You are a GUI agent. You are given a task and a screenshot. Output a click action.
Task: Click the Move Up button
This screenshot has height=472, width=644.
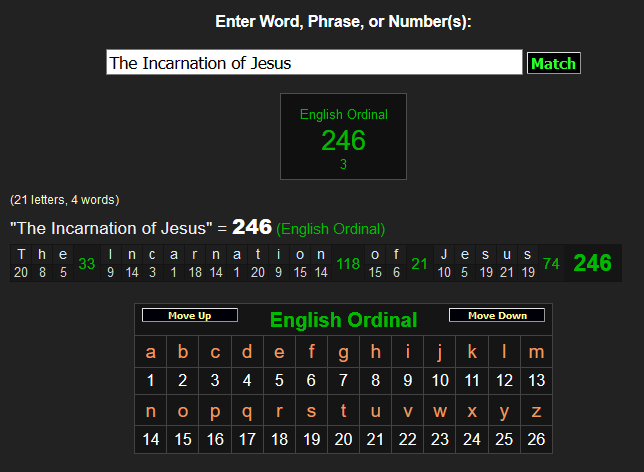tap(190, 316)
